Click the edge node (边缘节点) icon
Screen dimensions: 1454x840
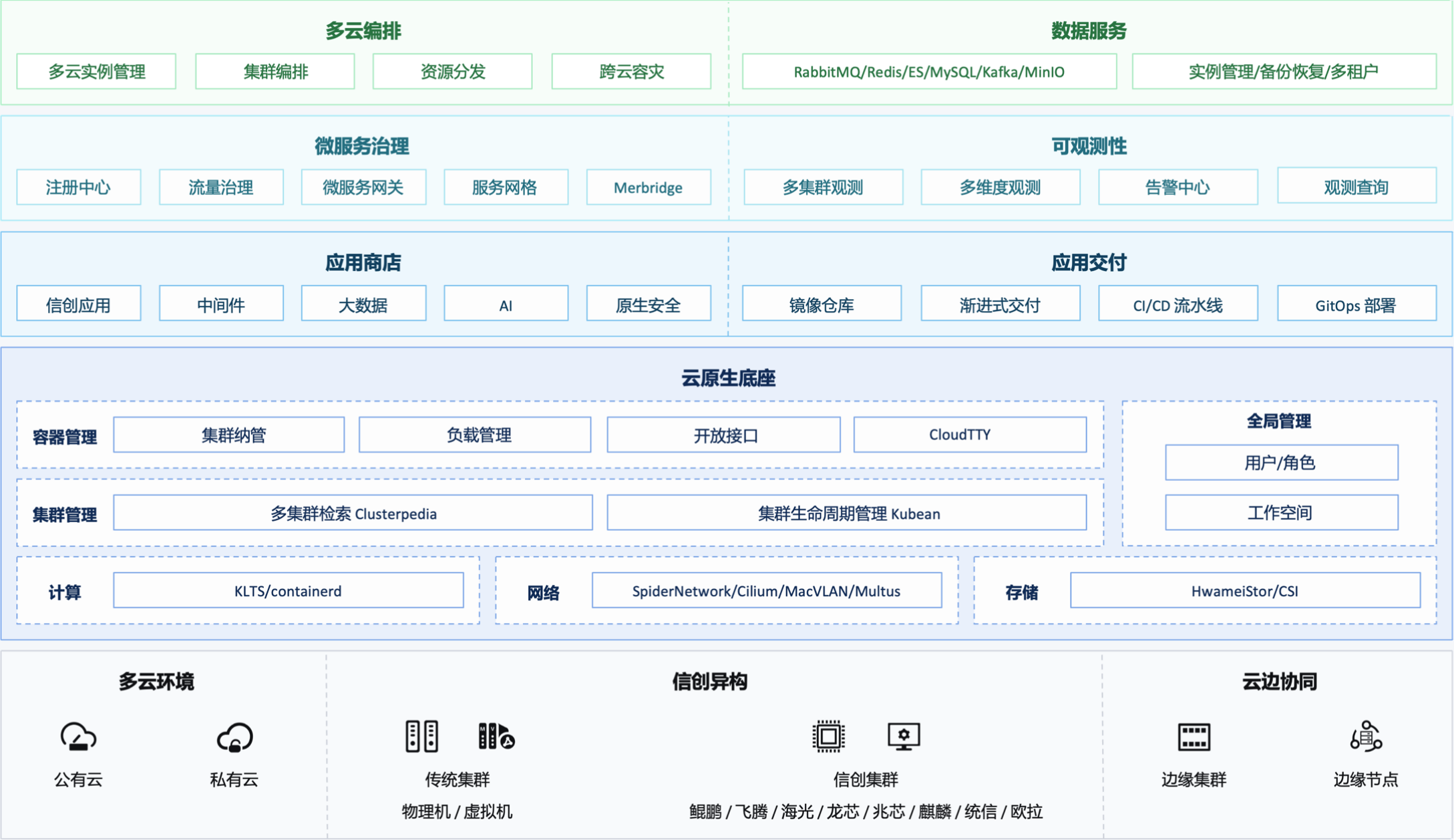tap(1365, 737)
